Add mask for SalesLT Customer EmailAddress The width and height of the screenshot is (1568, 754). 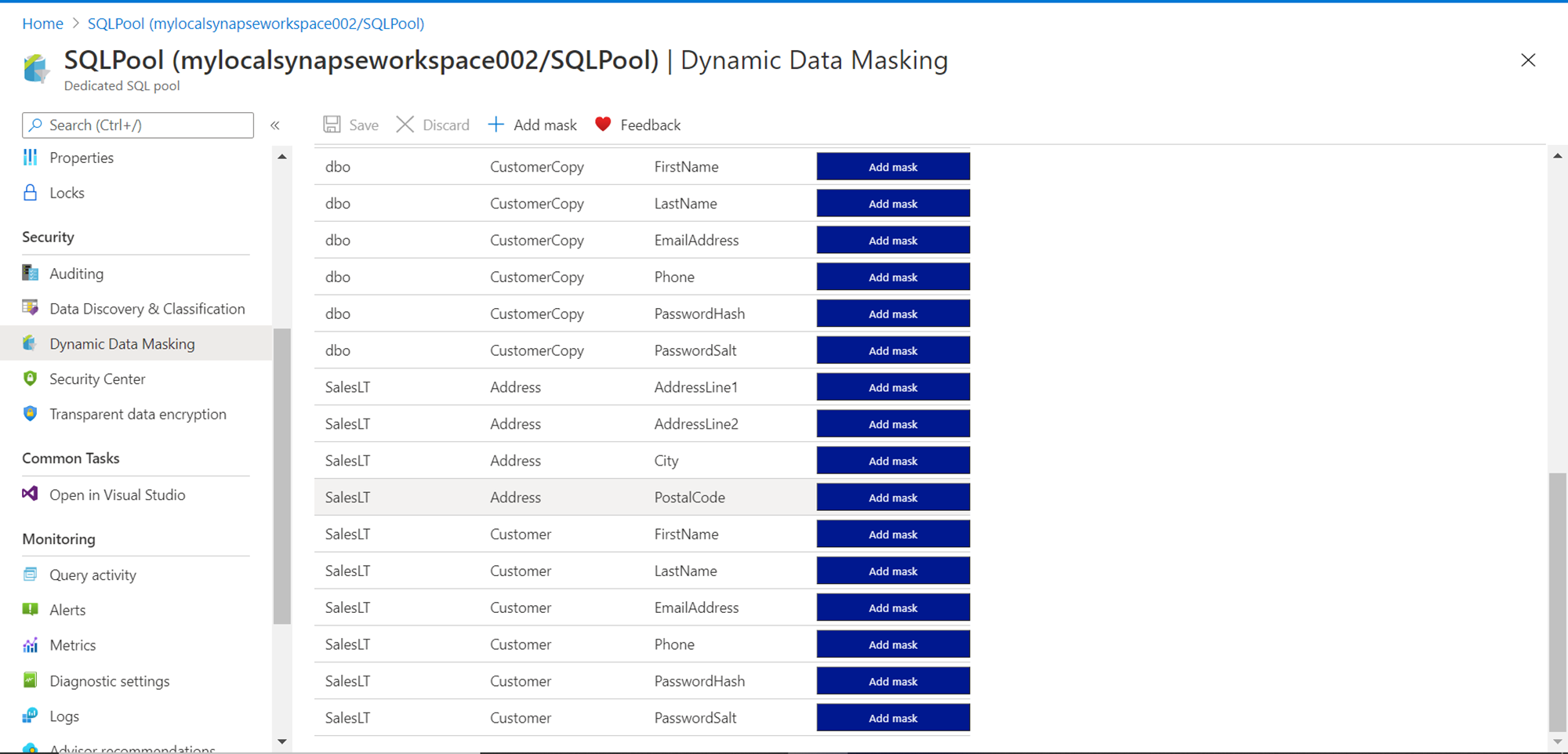pyautogui.click(x=893, y=608)
